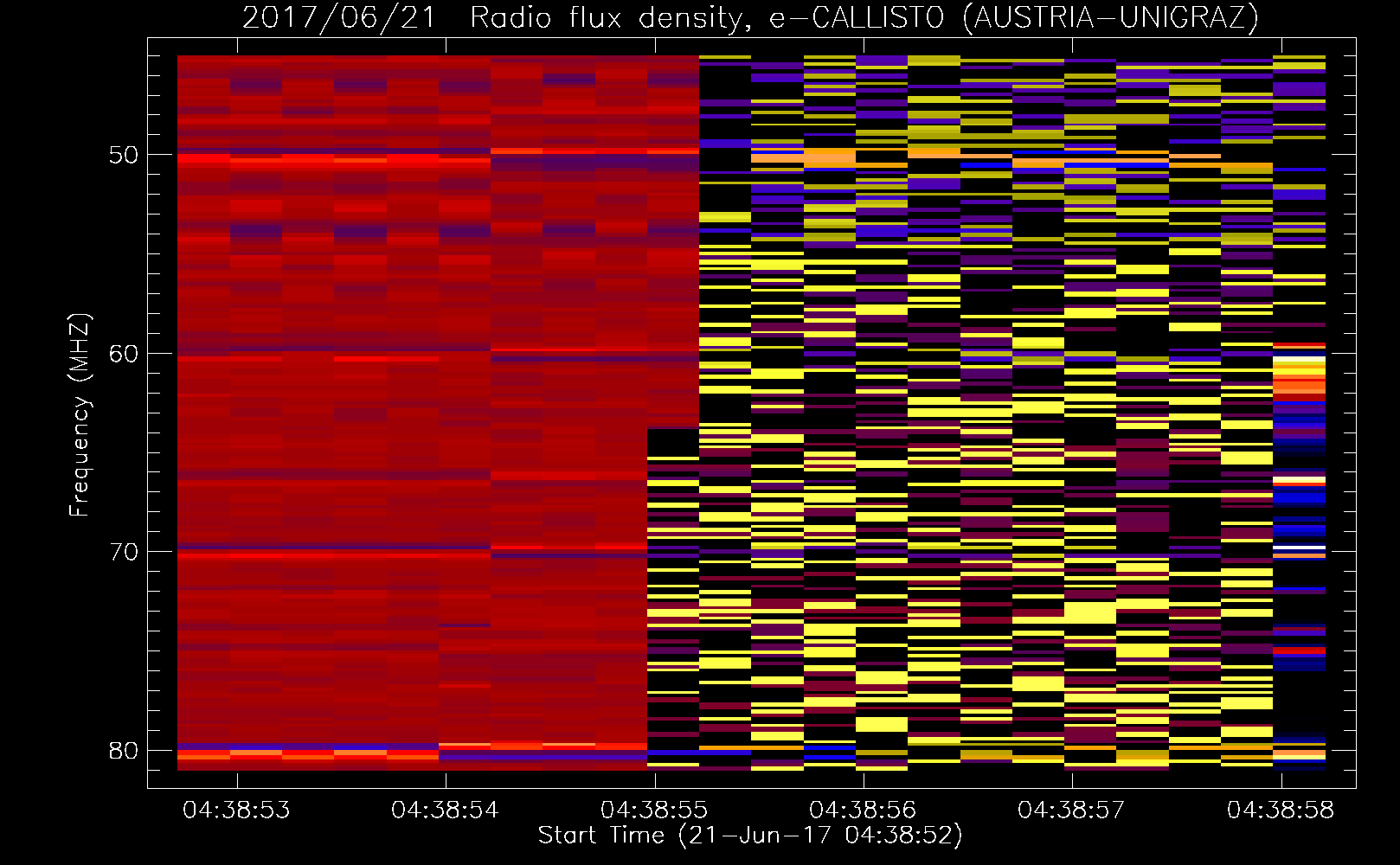Viewport: 1400px width, 865px height.
Task: Click the 04:38:57 time axis label
Action: [x=1071, y=811]
